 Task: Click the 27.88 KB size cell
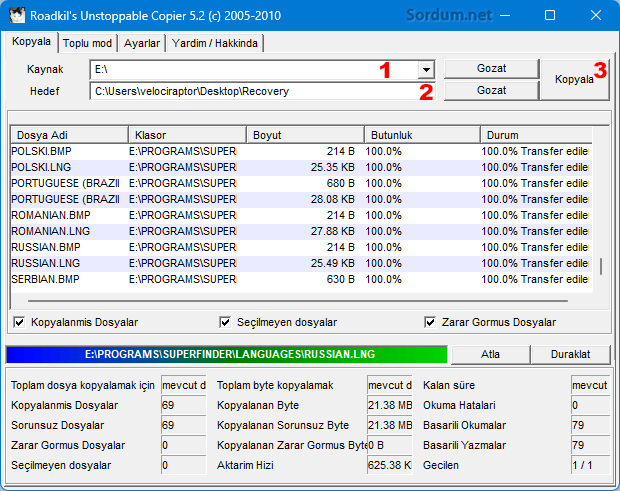333,231
